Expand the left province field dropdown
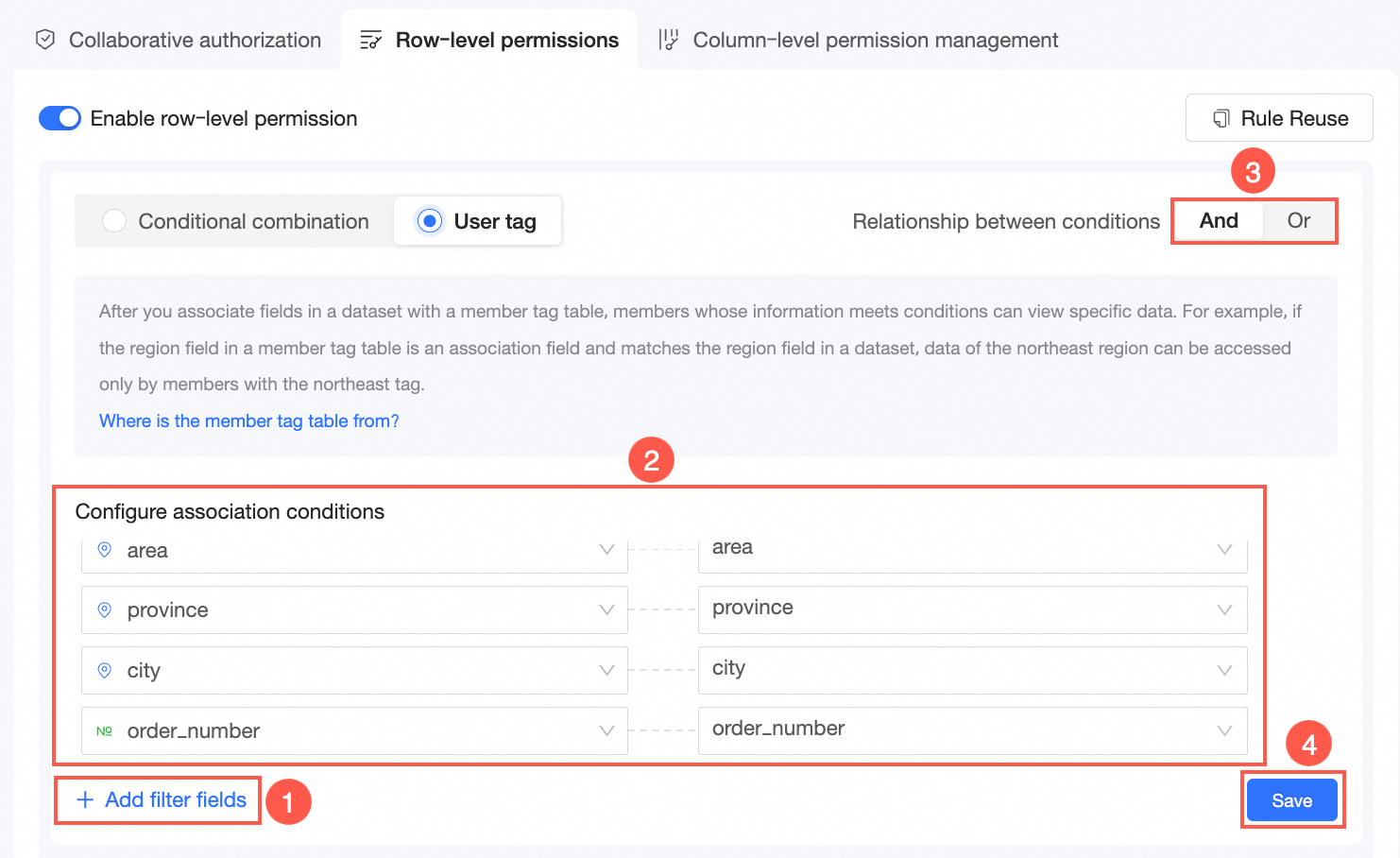The height and width of the screenshot is (858, 1400). pyautogui.click(x=606, y=609)
